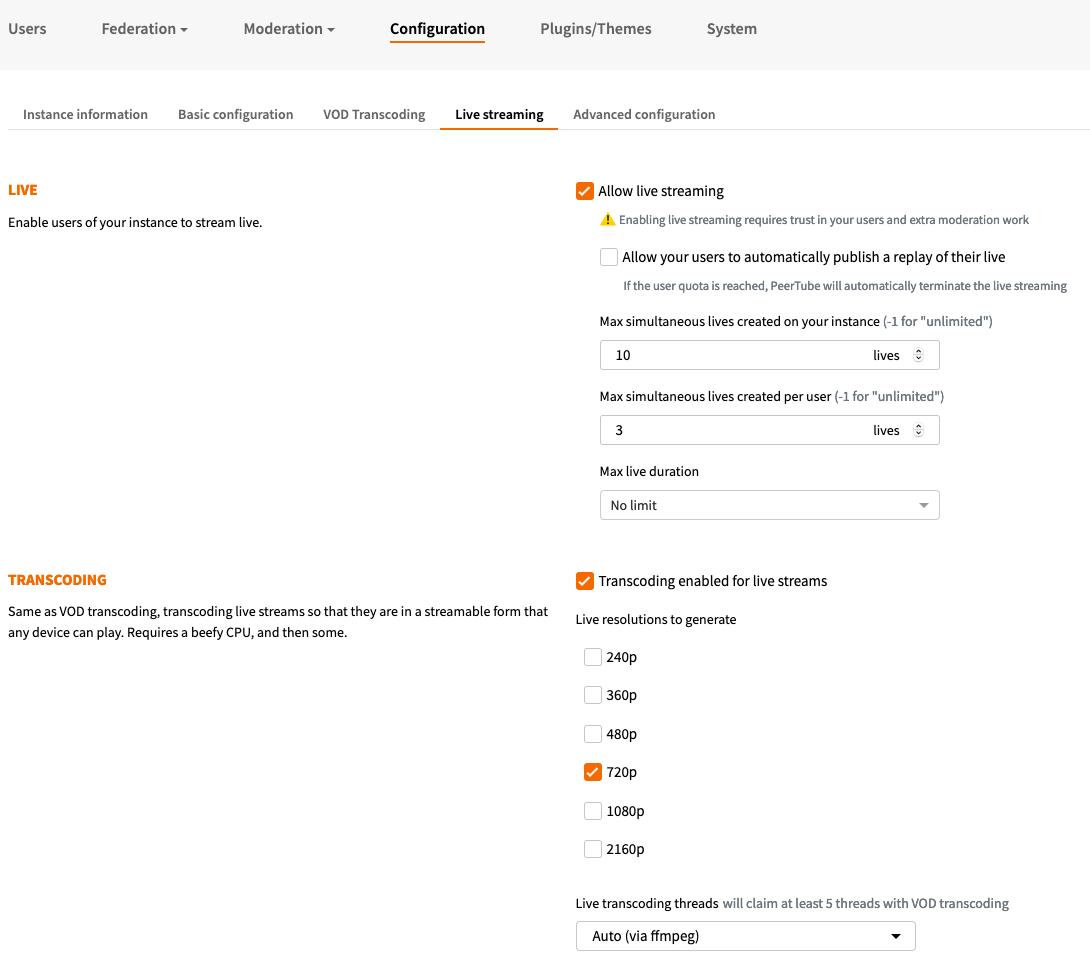This screenshot has width=1090, height=976.
Task: Enable 1080p live resolution
Action: (x=593, y=811)
